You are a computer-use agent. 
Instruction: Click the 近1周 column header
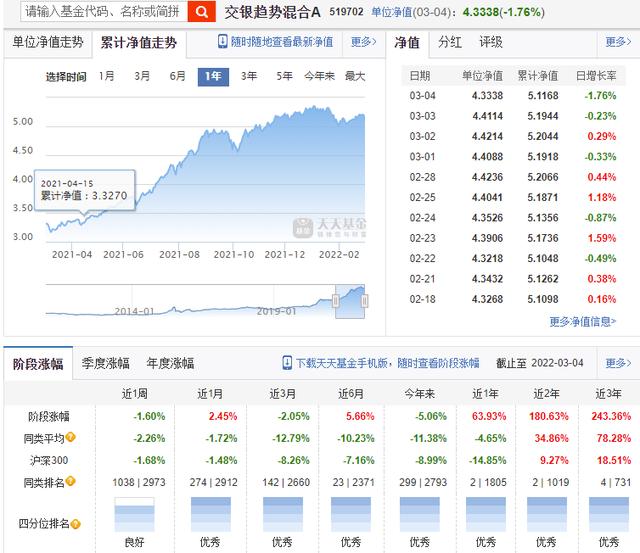(135, 394)
